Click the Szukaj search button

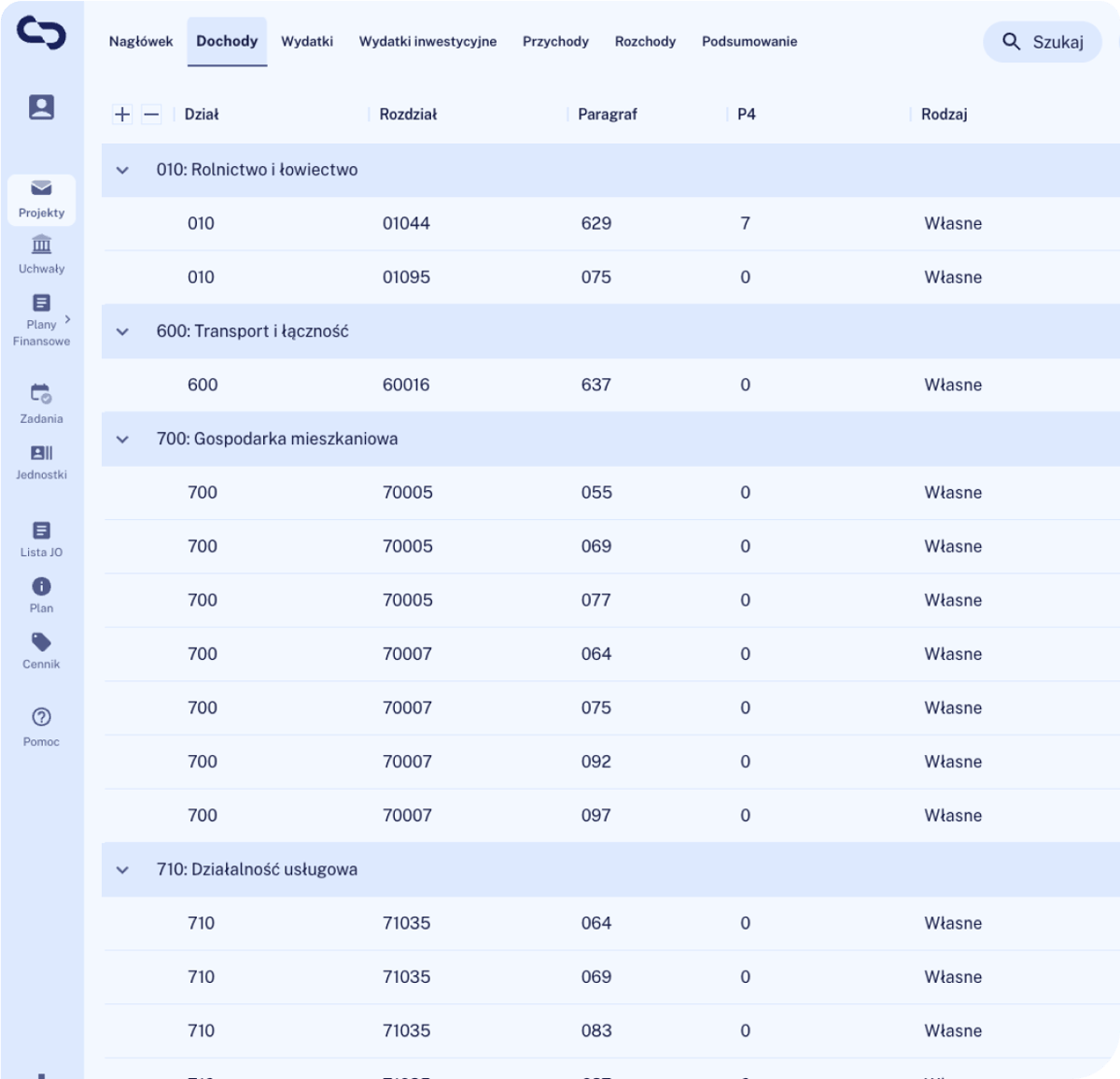click(1043, 41)
